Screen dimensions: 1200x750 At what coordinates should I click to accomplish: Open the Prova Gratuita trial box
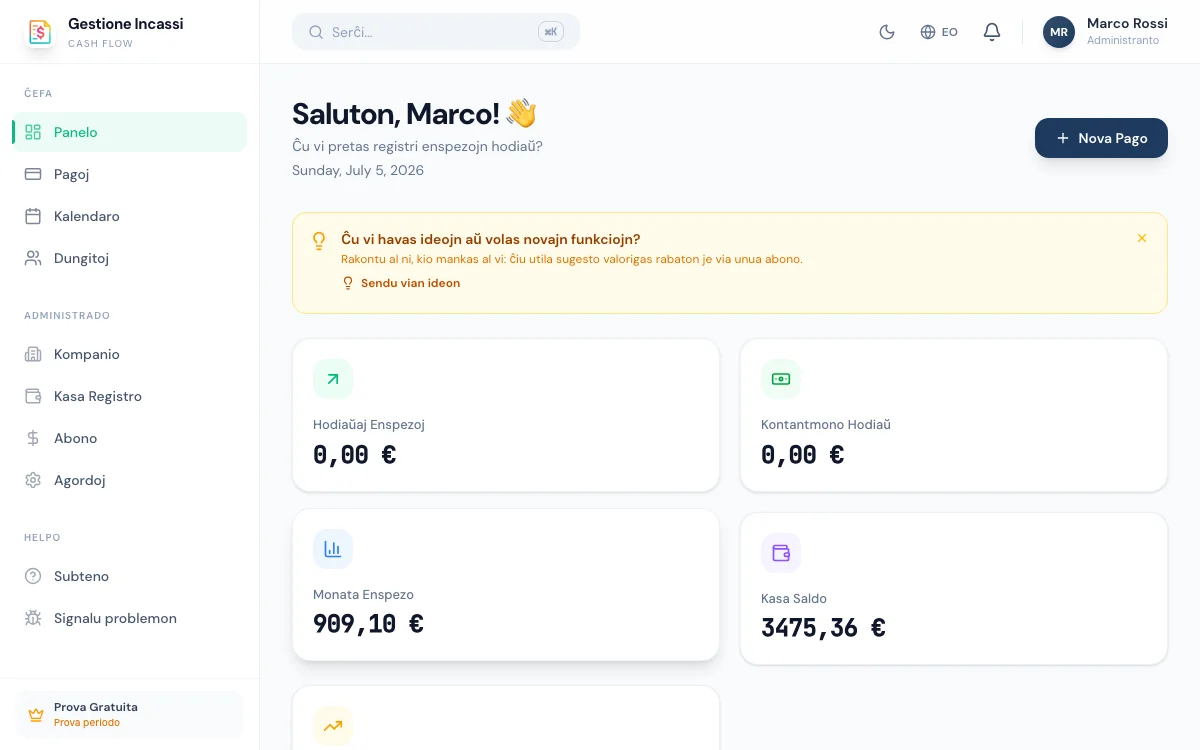(x=129, y=714)
